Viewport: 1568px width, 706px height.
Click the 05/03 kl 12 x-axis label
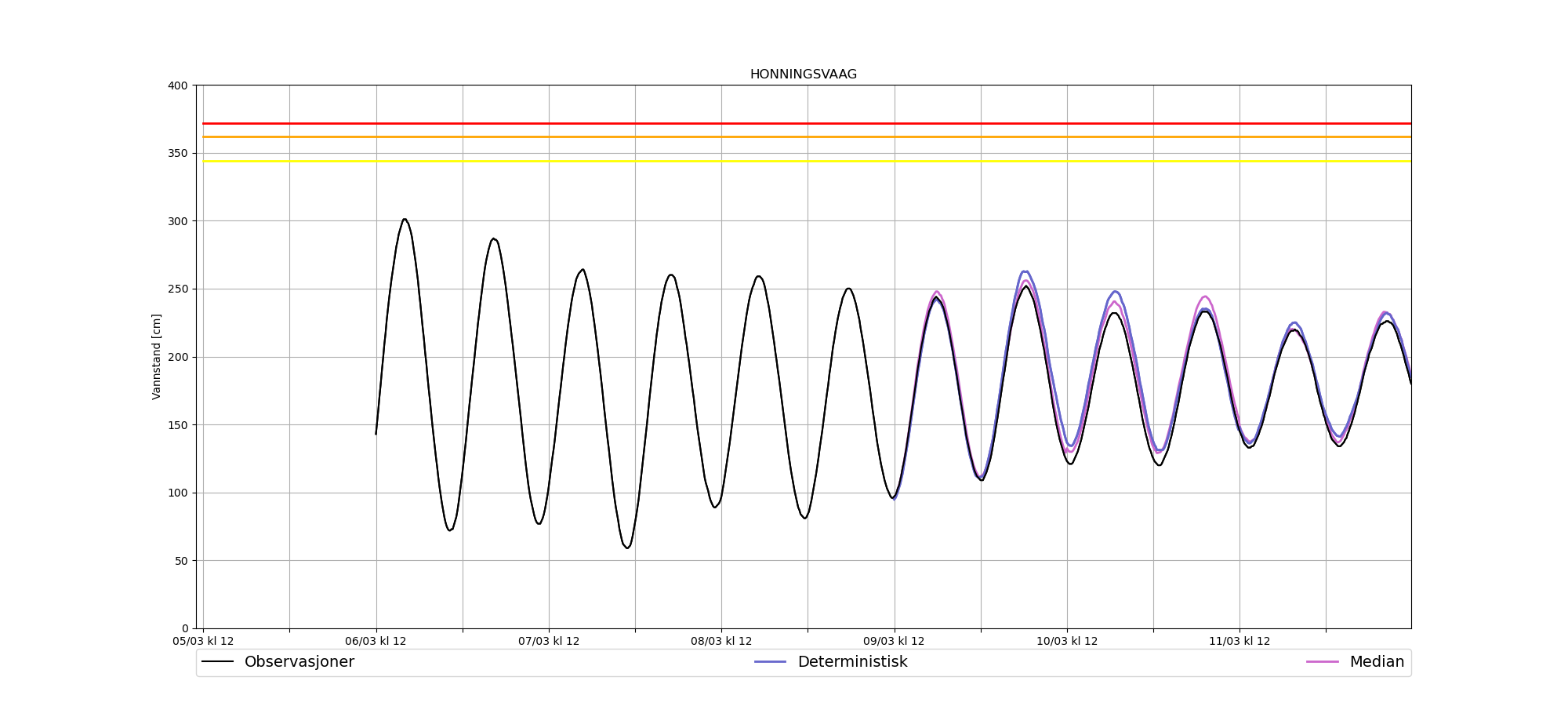pos(203,642)
